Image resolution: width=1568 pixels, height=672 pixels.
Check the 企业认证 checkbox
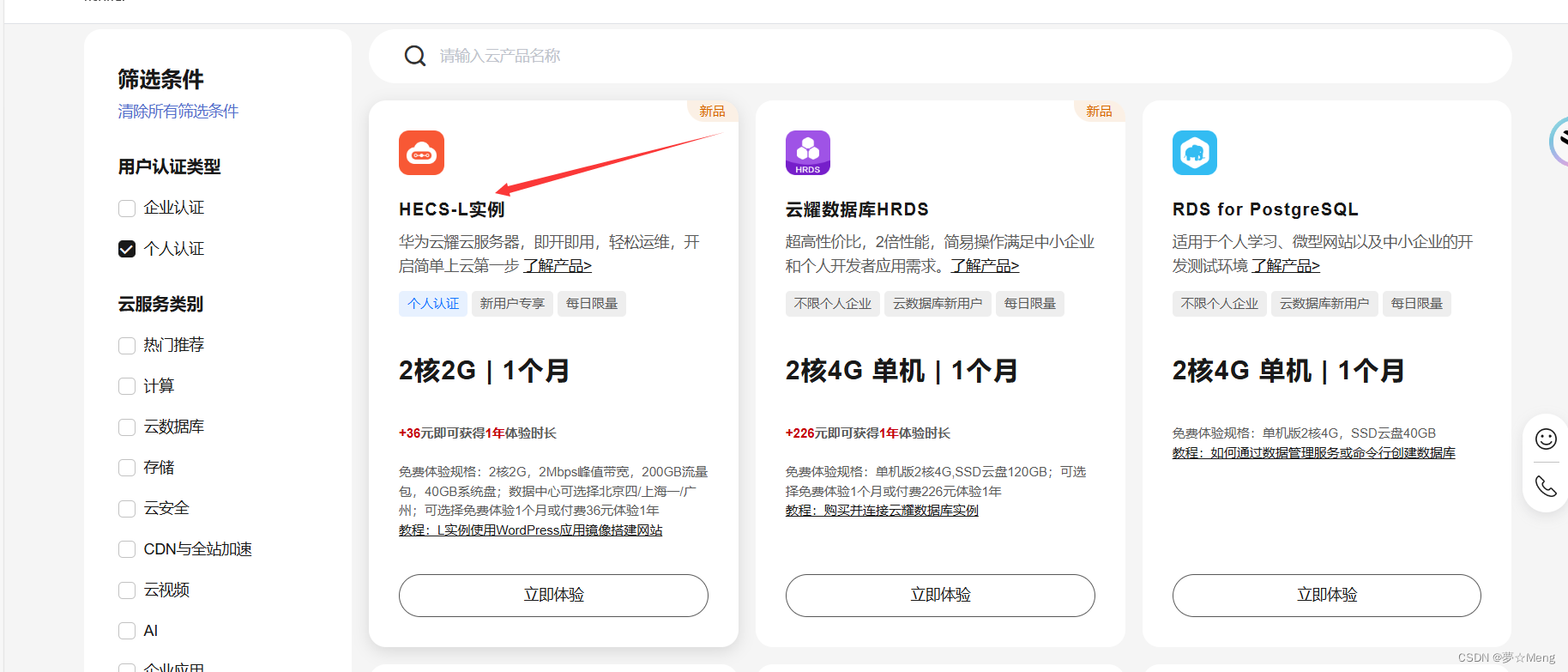click(x=127, y=209)
